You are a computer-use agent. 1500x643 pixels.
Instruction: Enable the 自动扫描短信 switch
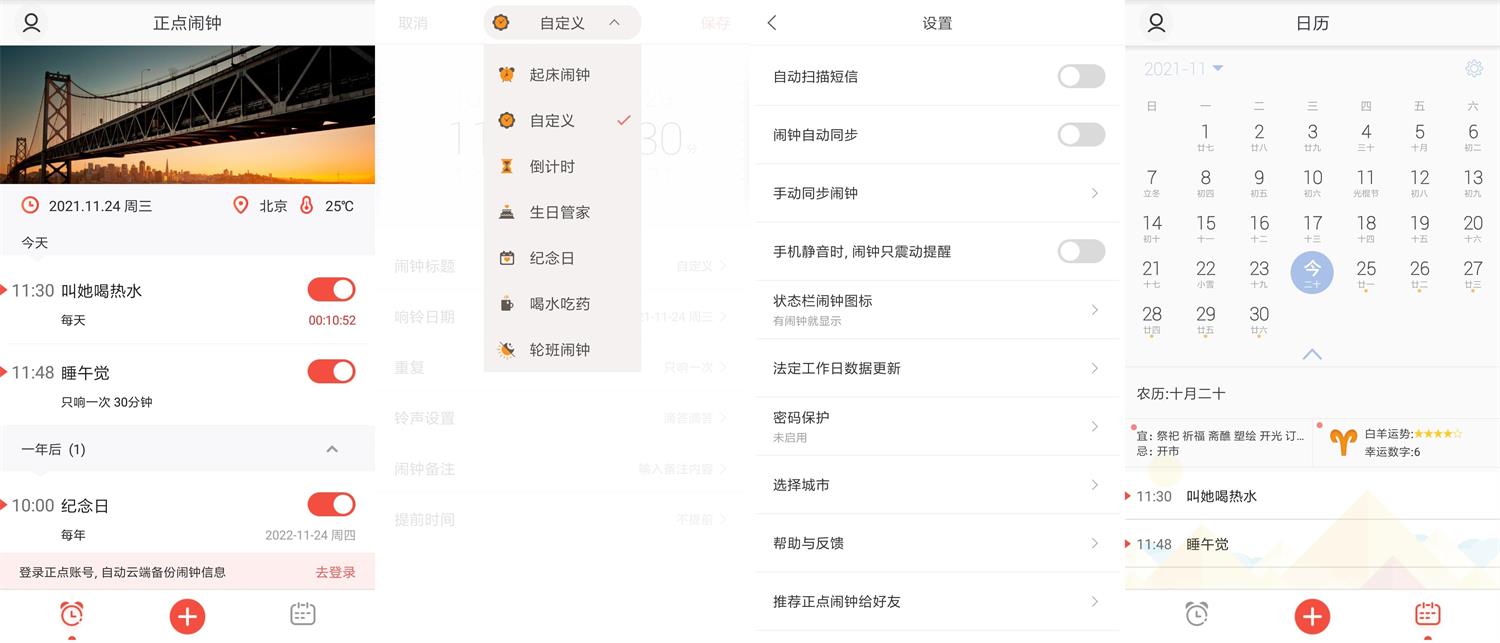click(1081, 76)
